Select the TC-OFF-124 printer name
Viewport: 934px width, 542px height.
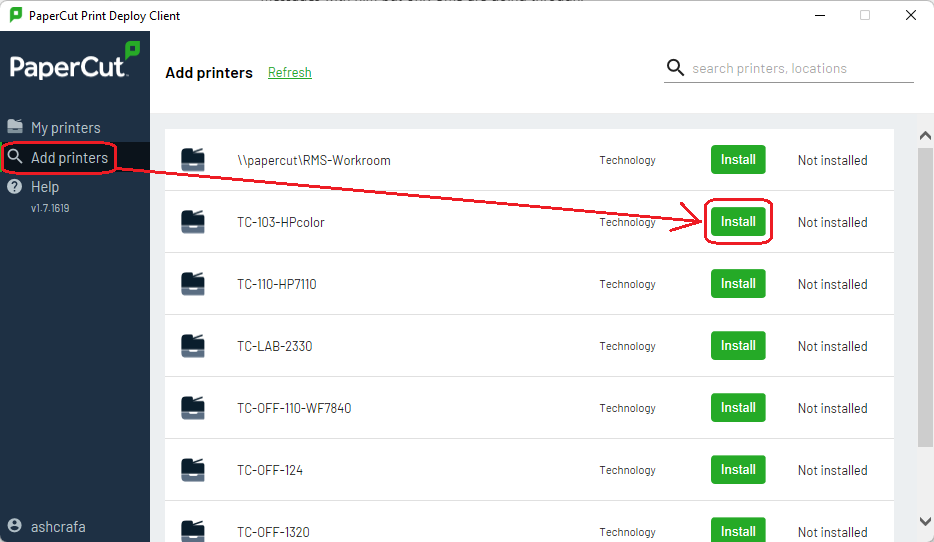[x=270, y=470]
